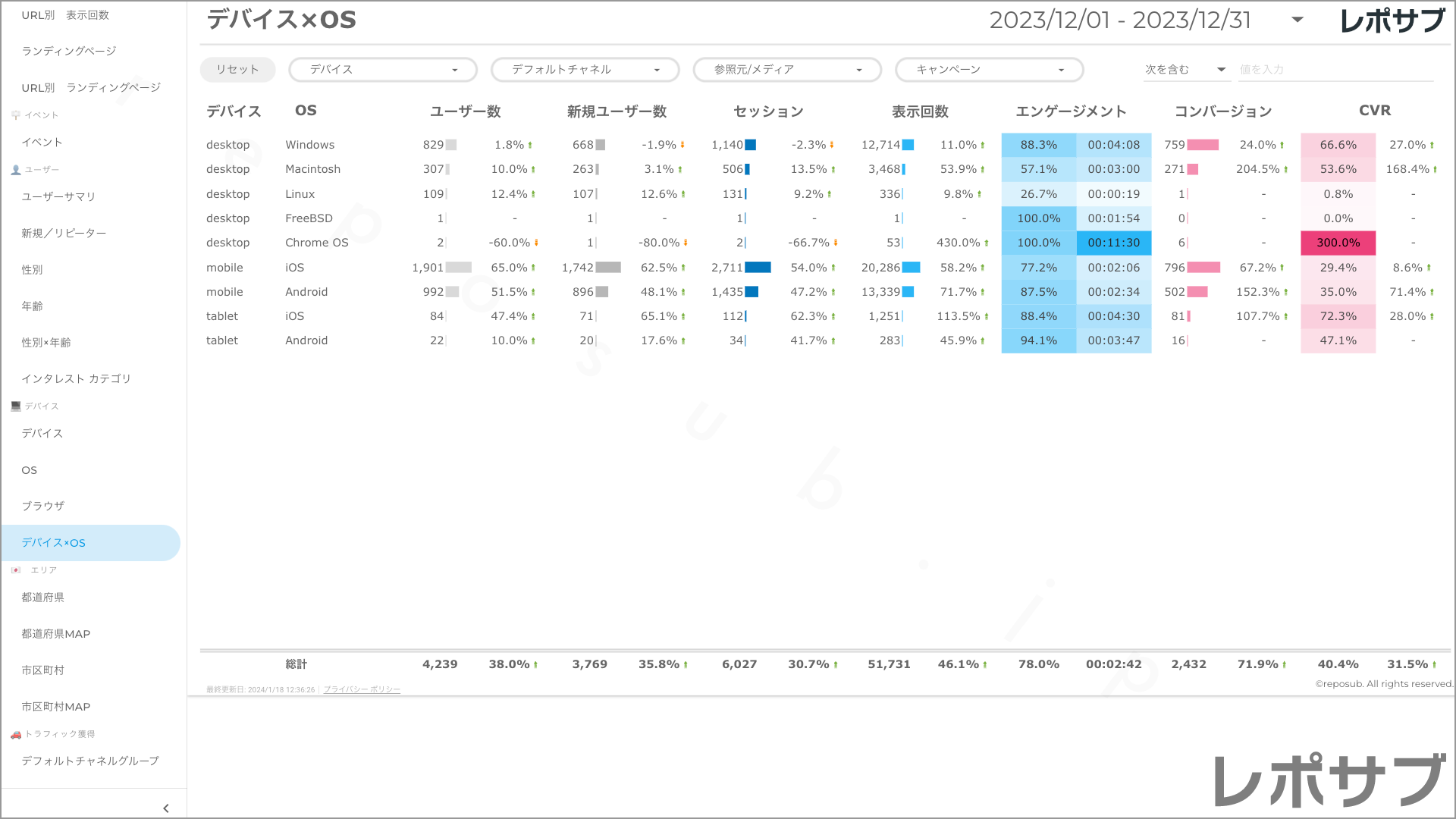Click the large レポサブ watermark logo at bottom
The image size is (1456, 819).
pyautogui.click(x=1330, y=781)
